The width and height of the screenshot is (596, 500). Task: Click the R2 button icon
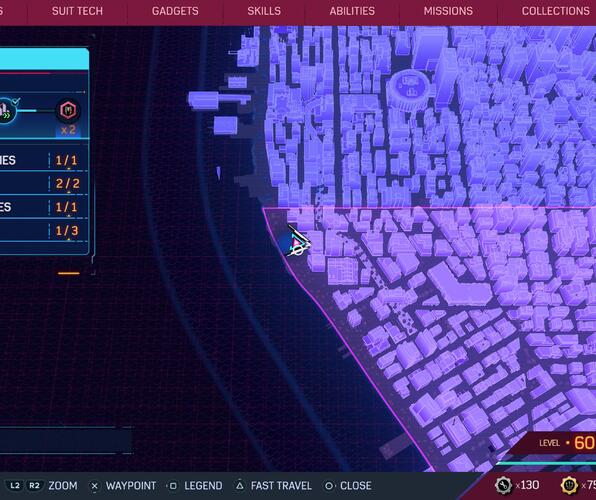(34, 486)
